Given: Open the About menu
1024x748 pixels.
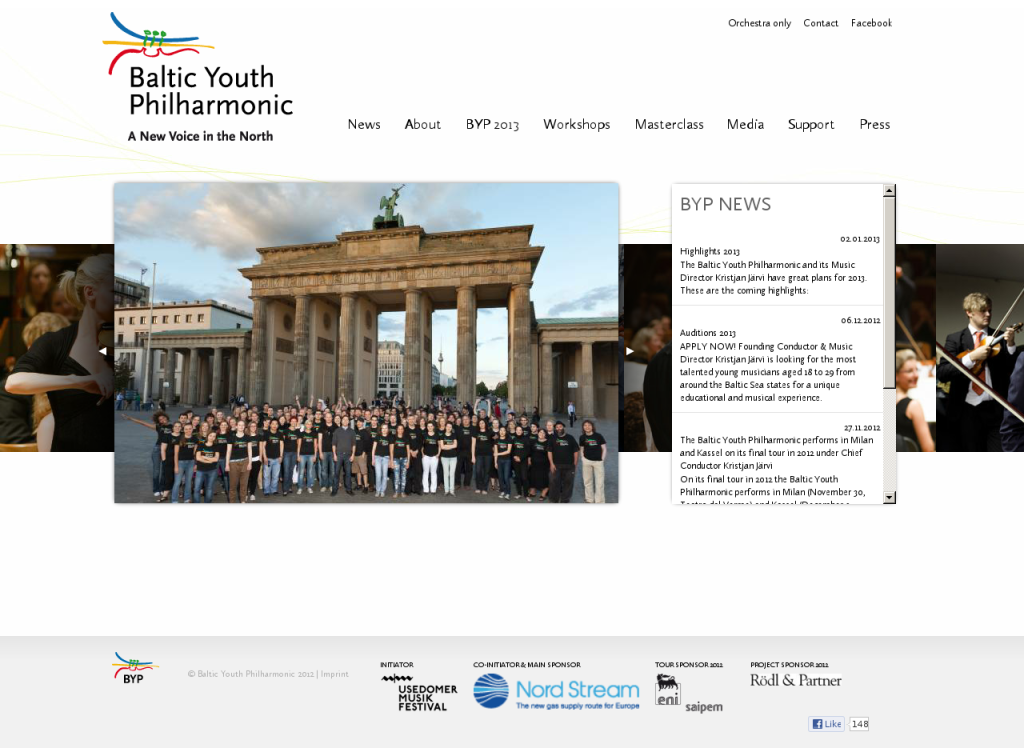Looking at the screenshot, I should 423,124.
